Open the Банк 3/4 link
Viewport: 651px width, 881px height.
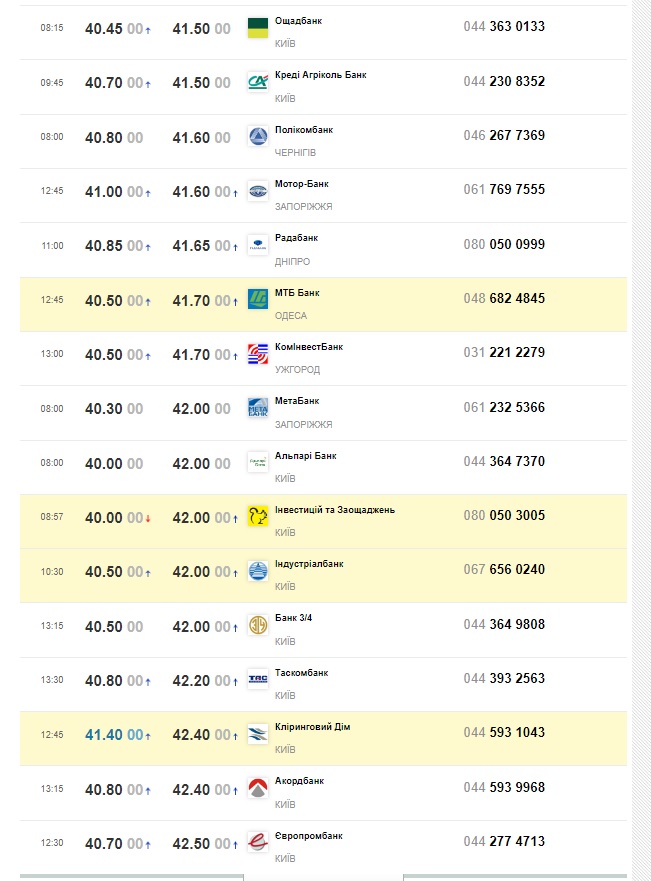point(293,618)
